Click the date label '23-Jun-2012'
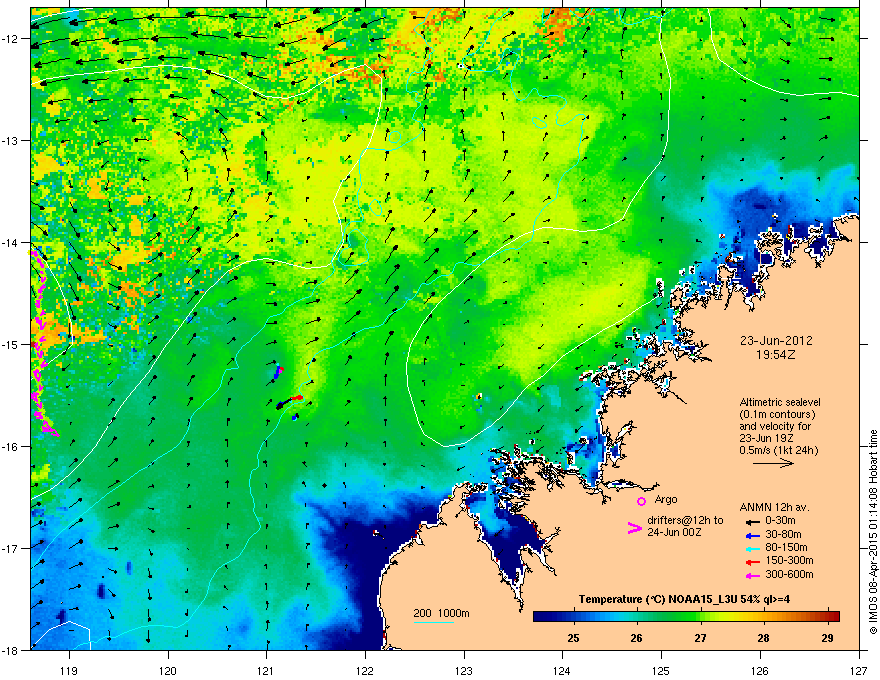This screenshot has width=880, height=680. [x=776, y=341]
